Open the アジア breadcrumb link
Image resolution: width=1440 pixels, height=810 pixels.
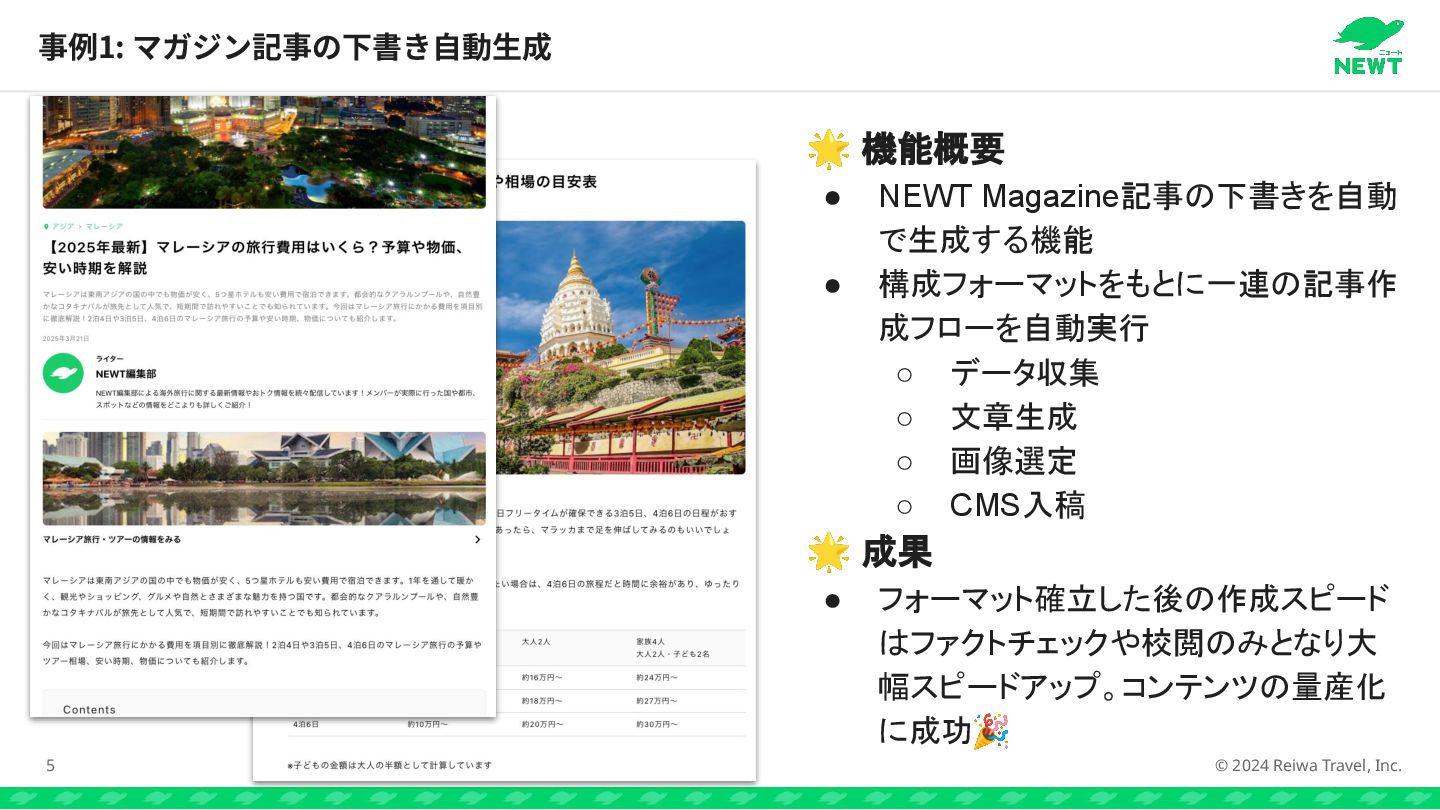pos(63,227)
